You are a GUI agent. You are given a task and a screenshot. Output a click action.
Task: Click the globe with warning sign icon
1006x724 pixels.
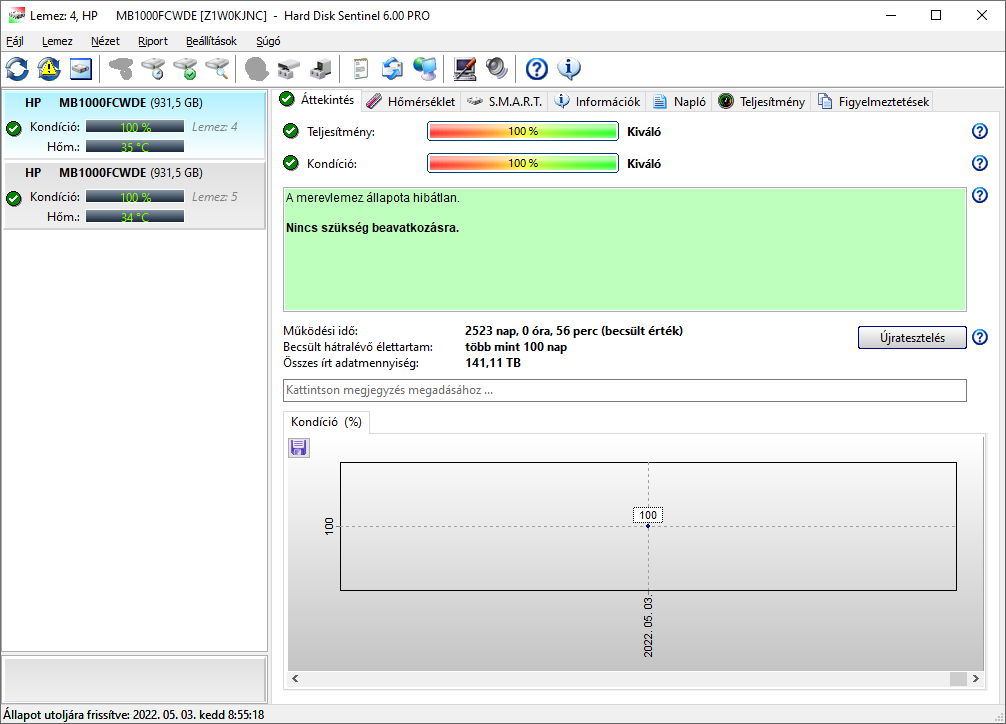point(49,69)
